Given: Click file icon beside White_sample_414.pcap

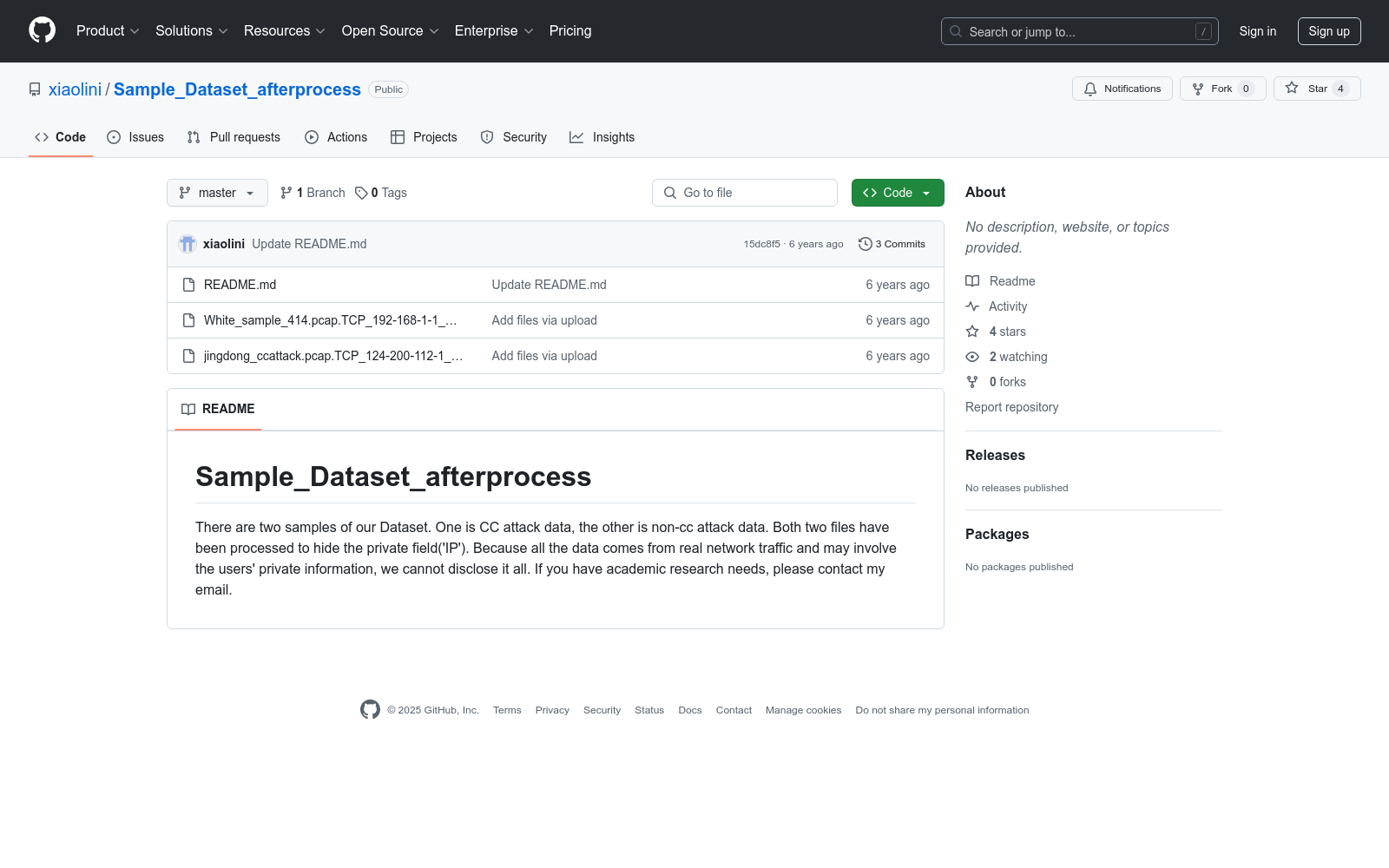Looking at the screenshot, I should pos(188,320).
